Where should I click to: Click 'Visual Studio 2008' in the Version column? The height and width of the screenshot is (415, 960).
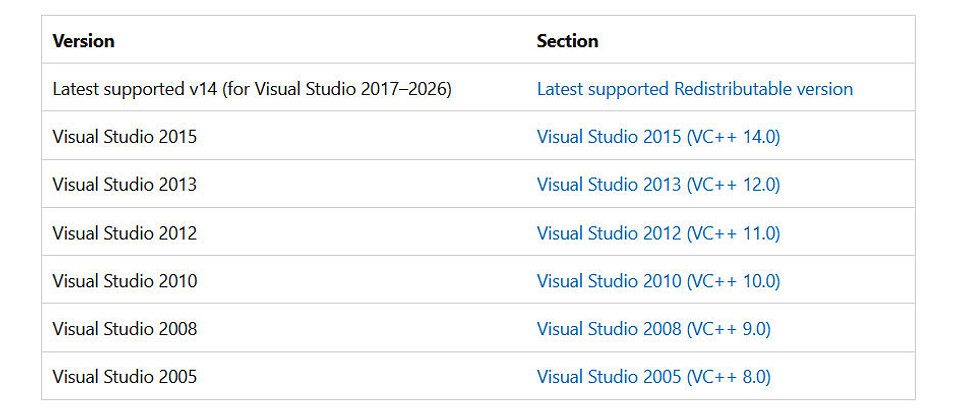(124, 329)
